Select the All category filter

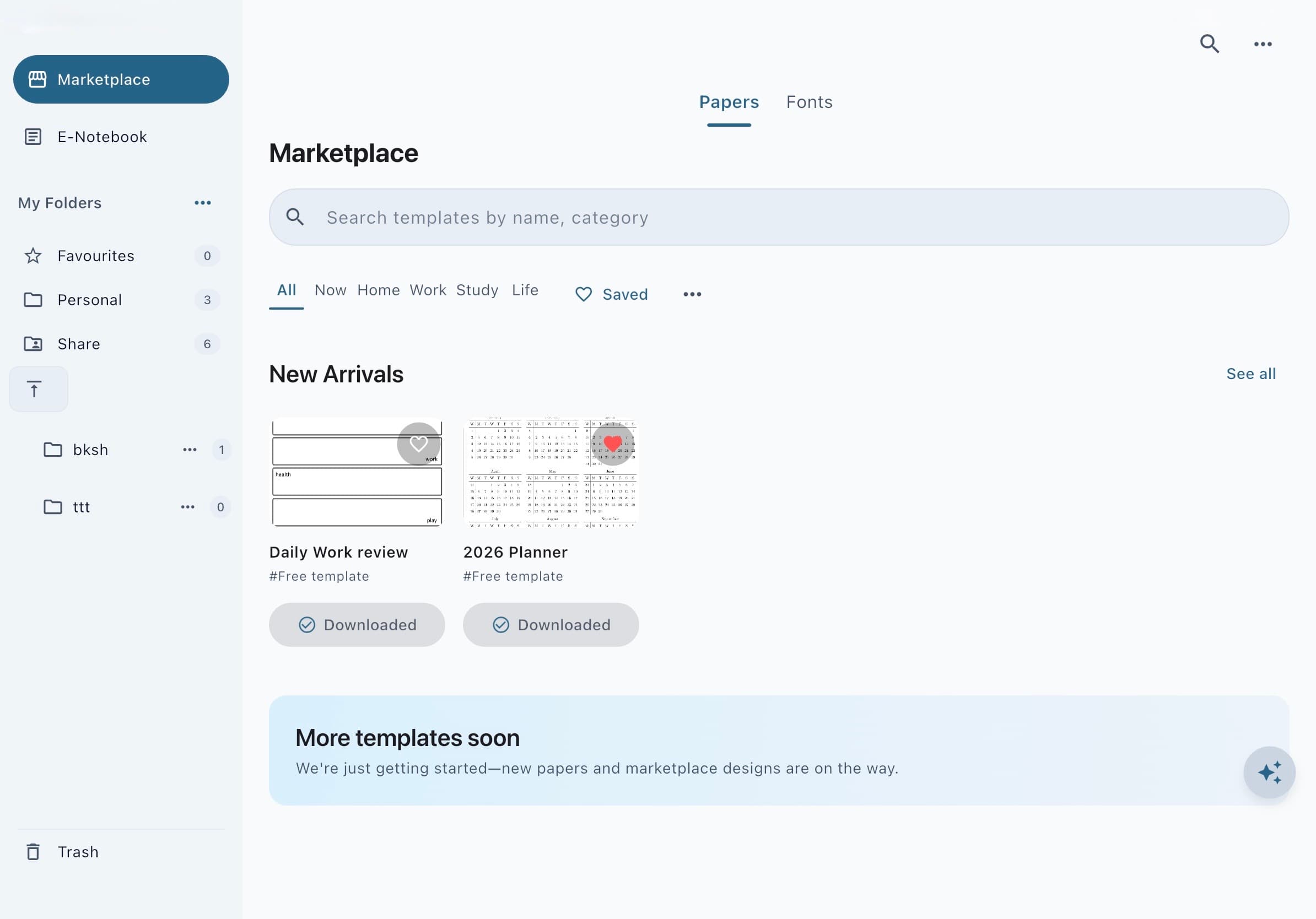click(x=287, y=290)
